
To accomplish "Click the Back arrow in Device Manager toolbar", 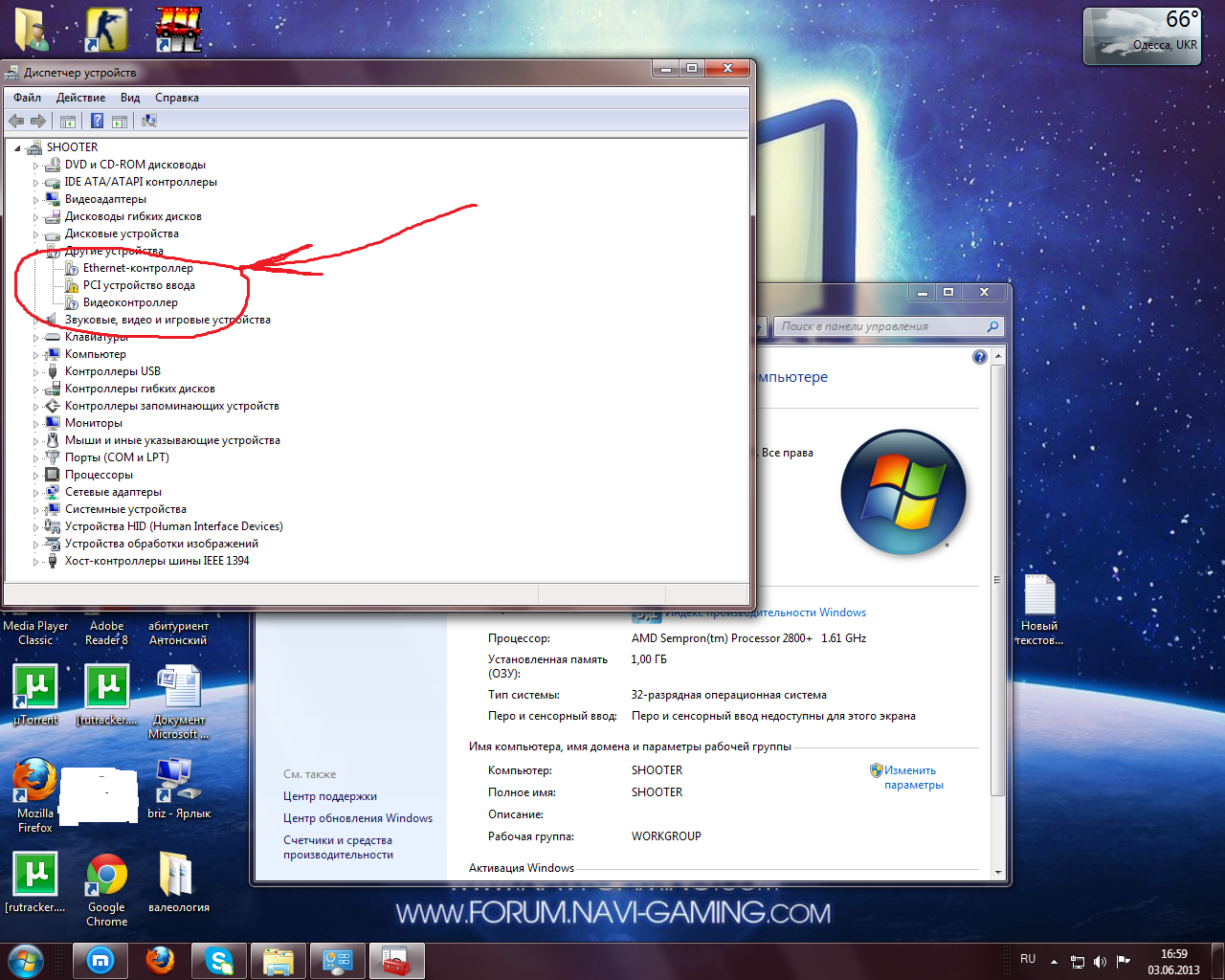I will pos(16,121).
